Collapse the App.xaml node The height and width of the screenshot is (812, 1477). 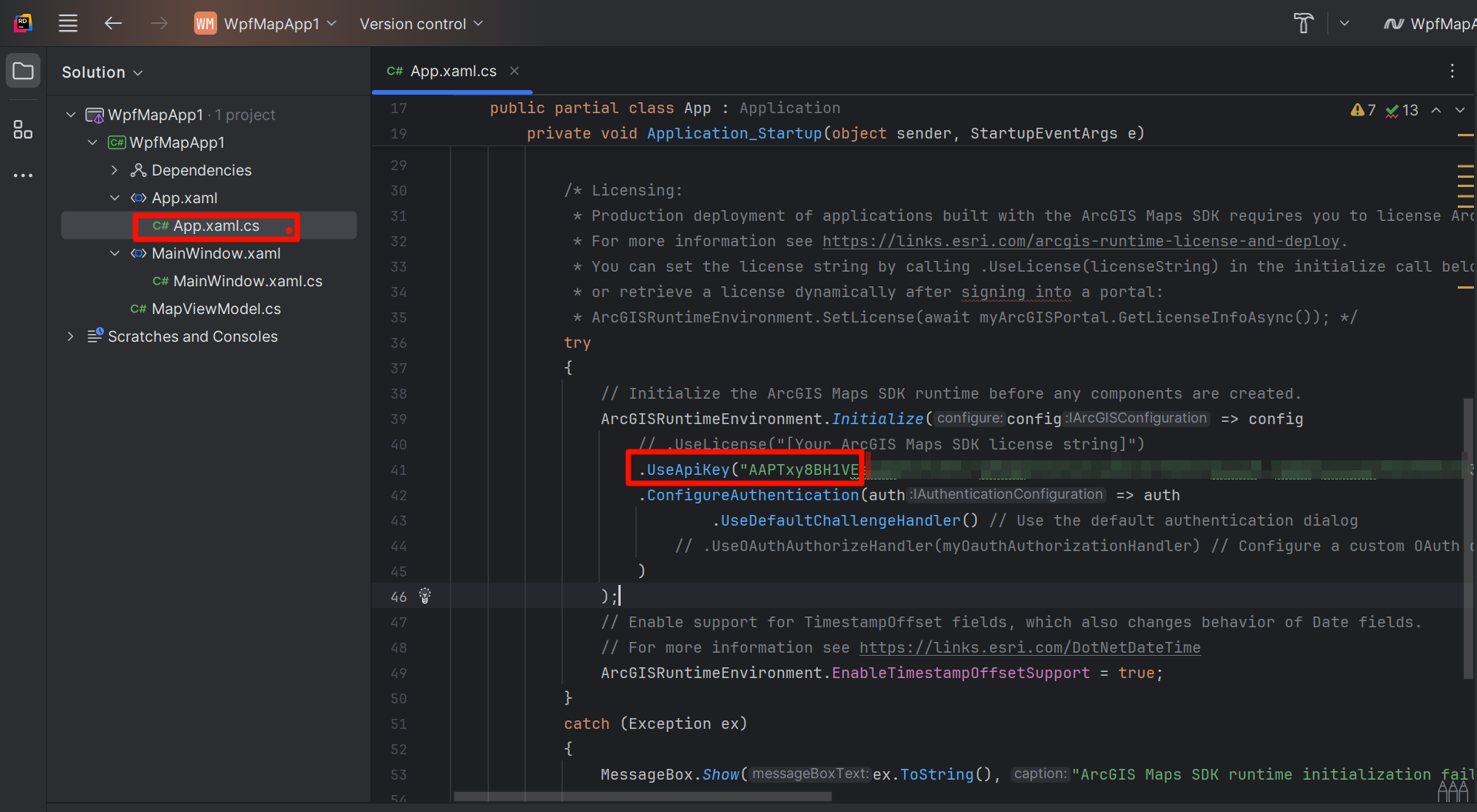tap(114, 198)
